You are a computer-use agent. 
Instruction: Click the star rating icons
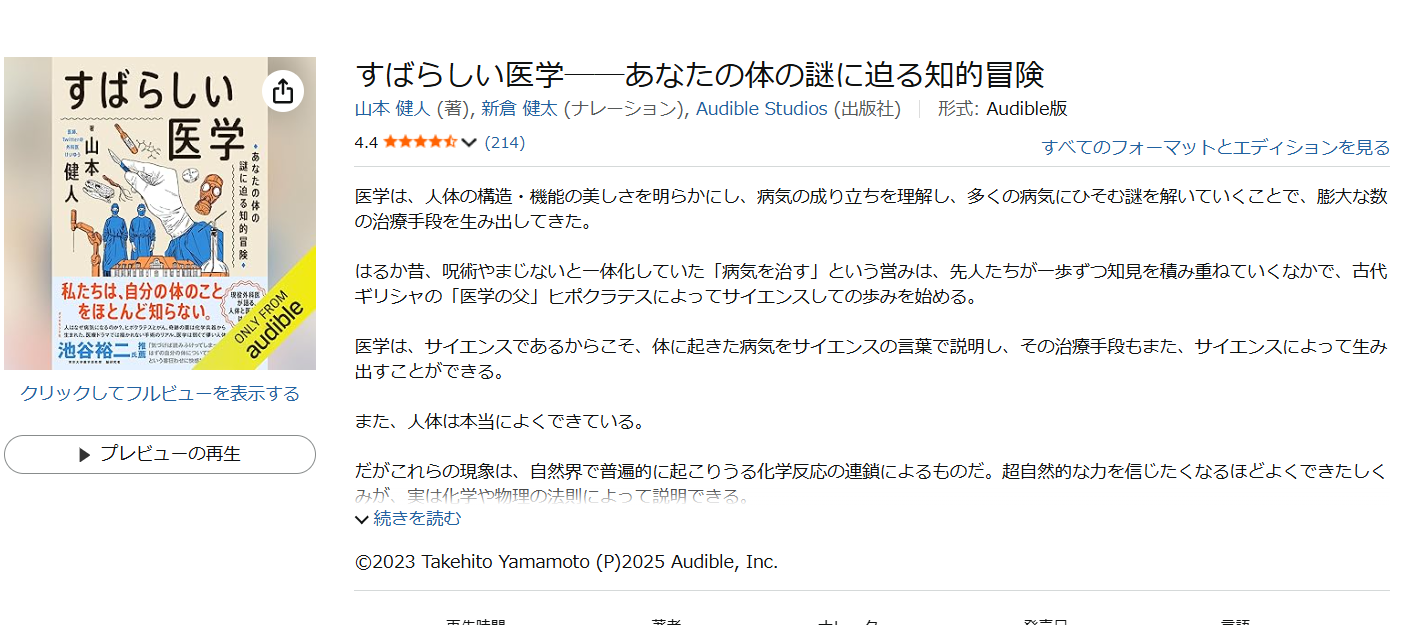pyautogui.click(x=420, y=142)
